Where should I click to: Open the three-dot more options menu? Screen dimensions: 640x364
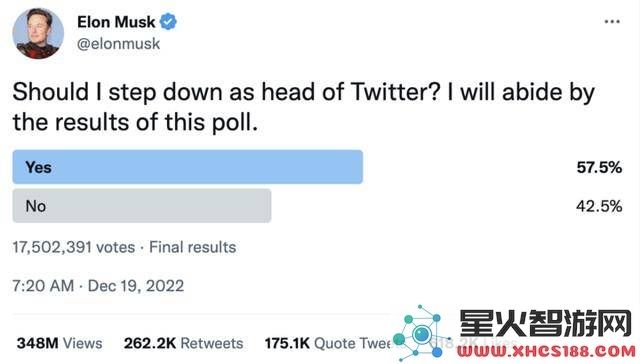point(612,22)
